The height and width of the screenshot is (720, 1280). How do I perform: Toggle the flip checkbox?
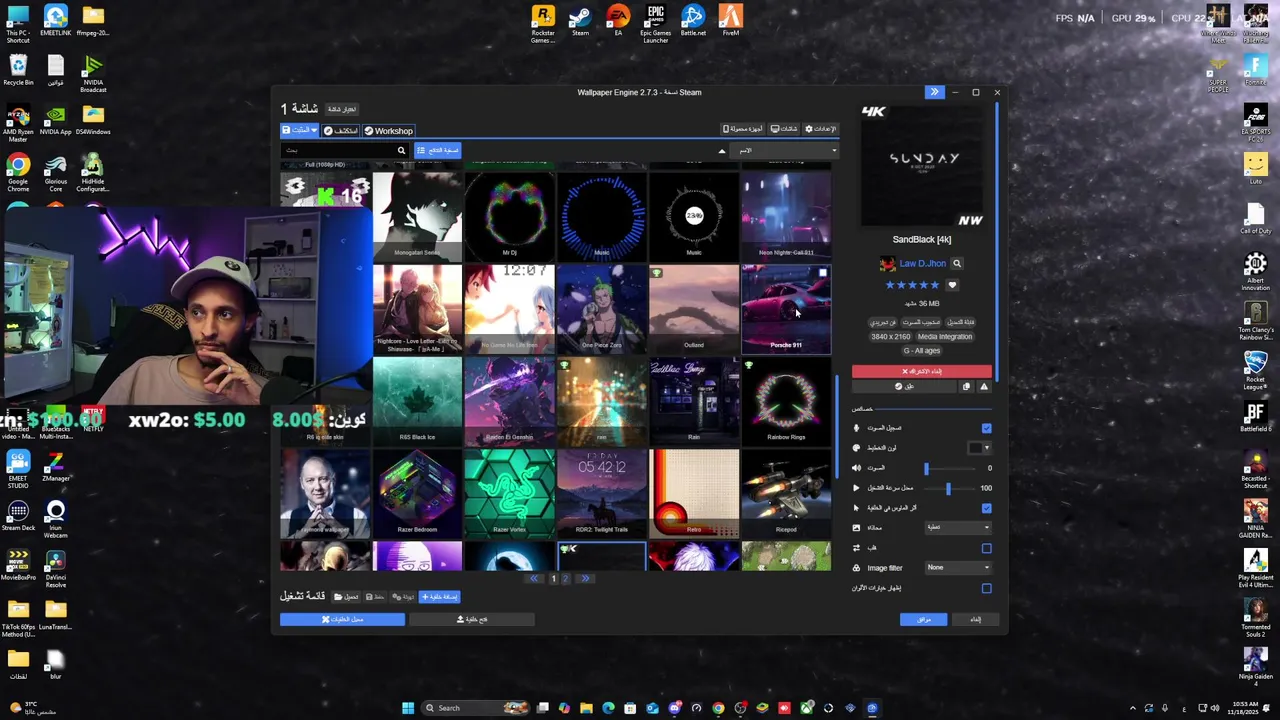tap(986, 548)
